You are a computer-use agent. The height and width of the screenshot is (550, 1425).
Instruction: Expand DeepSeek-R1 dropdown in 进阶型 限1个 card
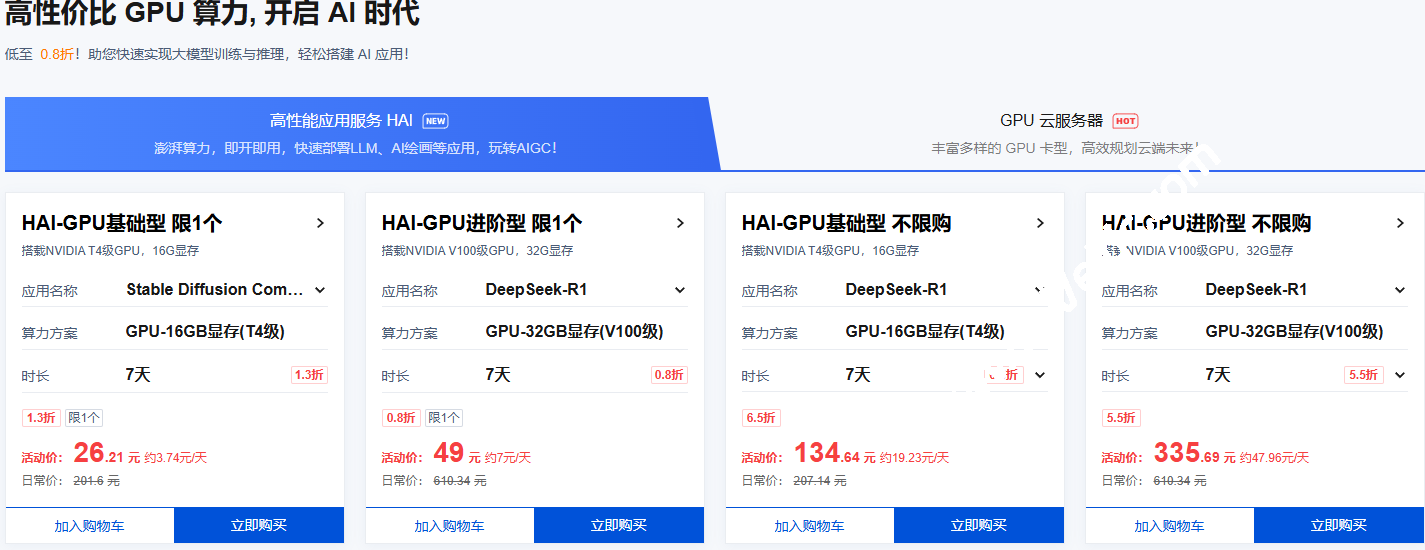pos(680,290)
